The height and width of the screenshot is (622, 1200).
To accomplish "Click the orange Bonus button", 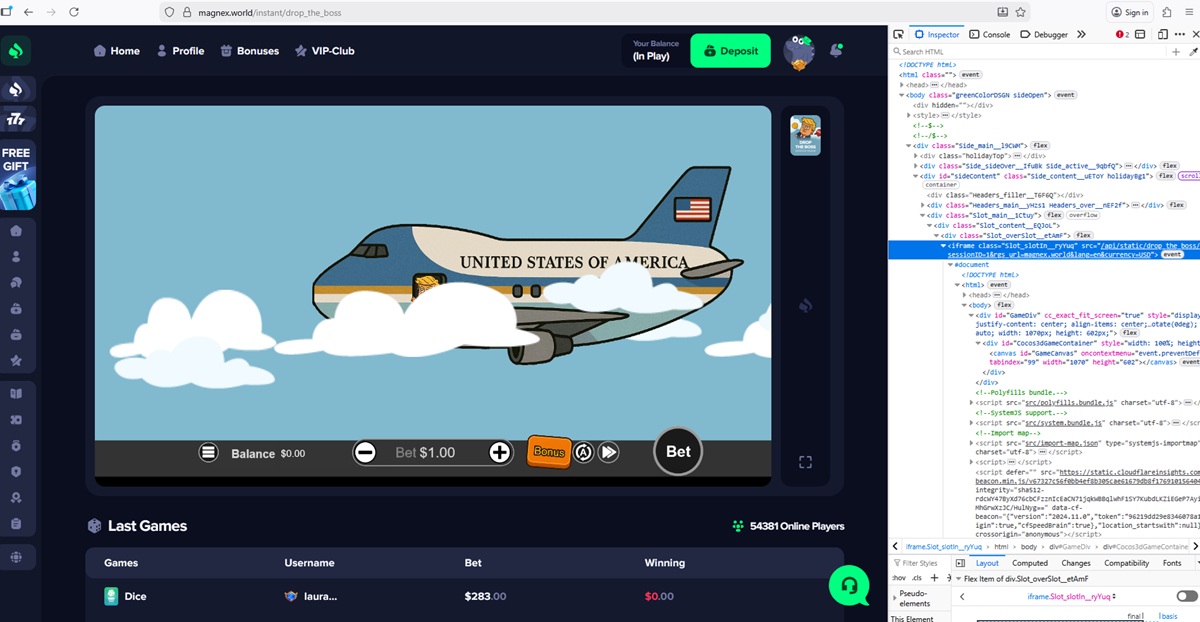I will coord(548,452).
